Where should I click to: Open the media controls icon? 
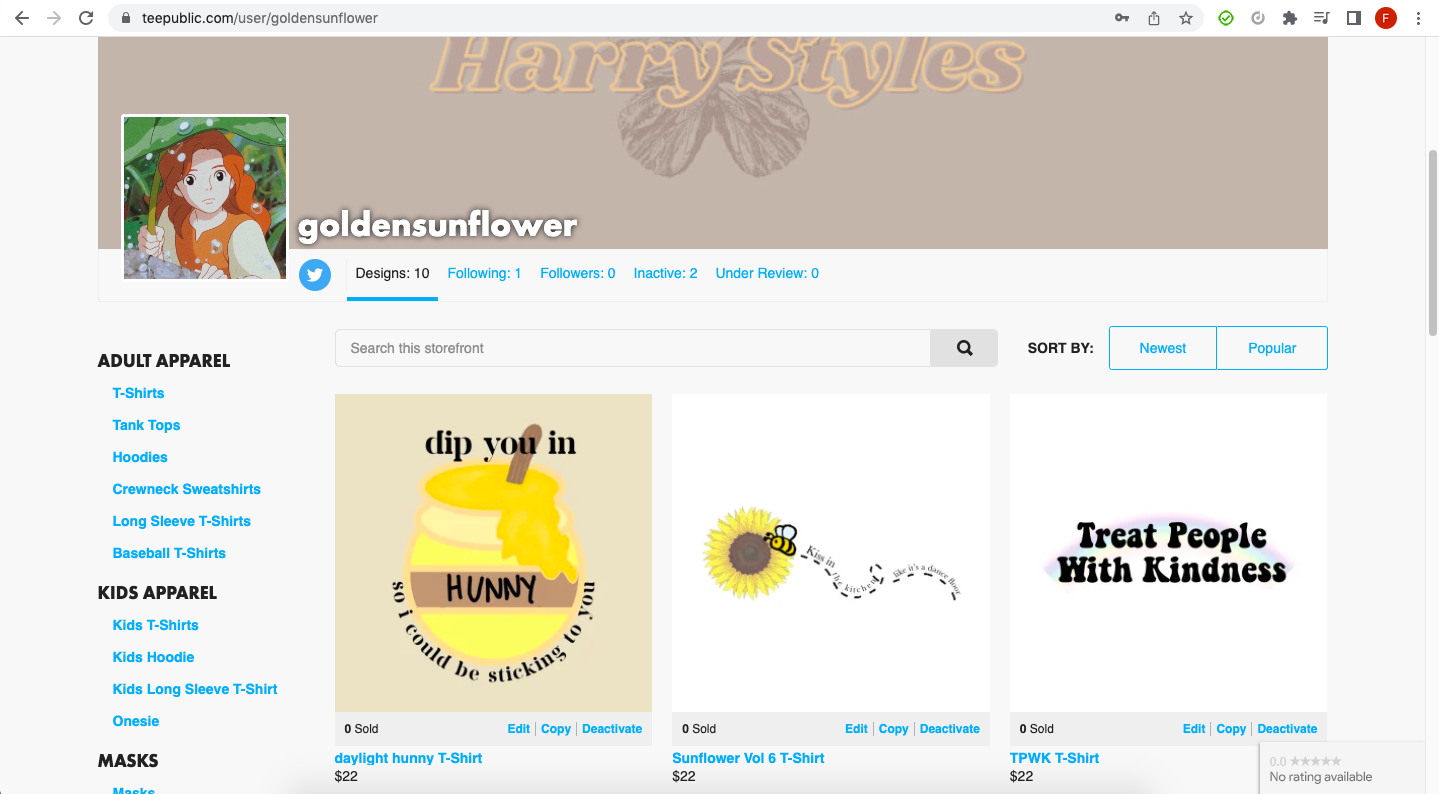pyautogui.click(x=1322, y=18)
